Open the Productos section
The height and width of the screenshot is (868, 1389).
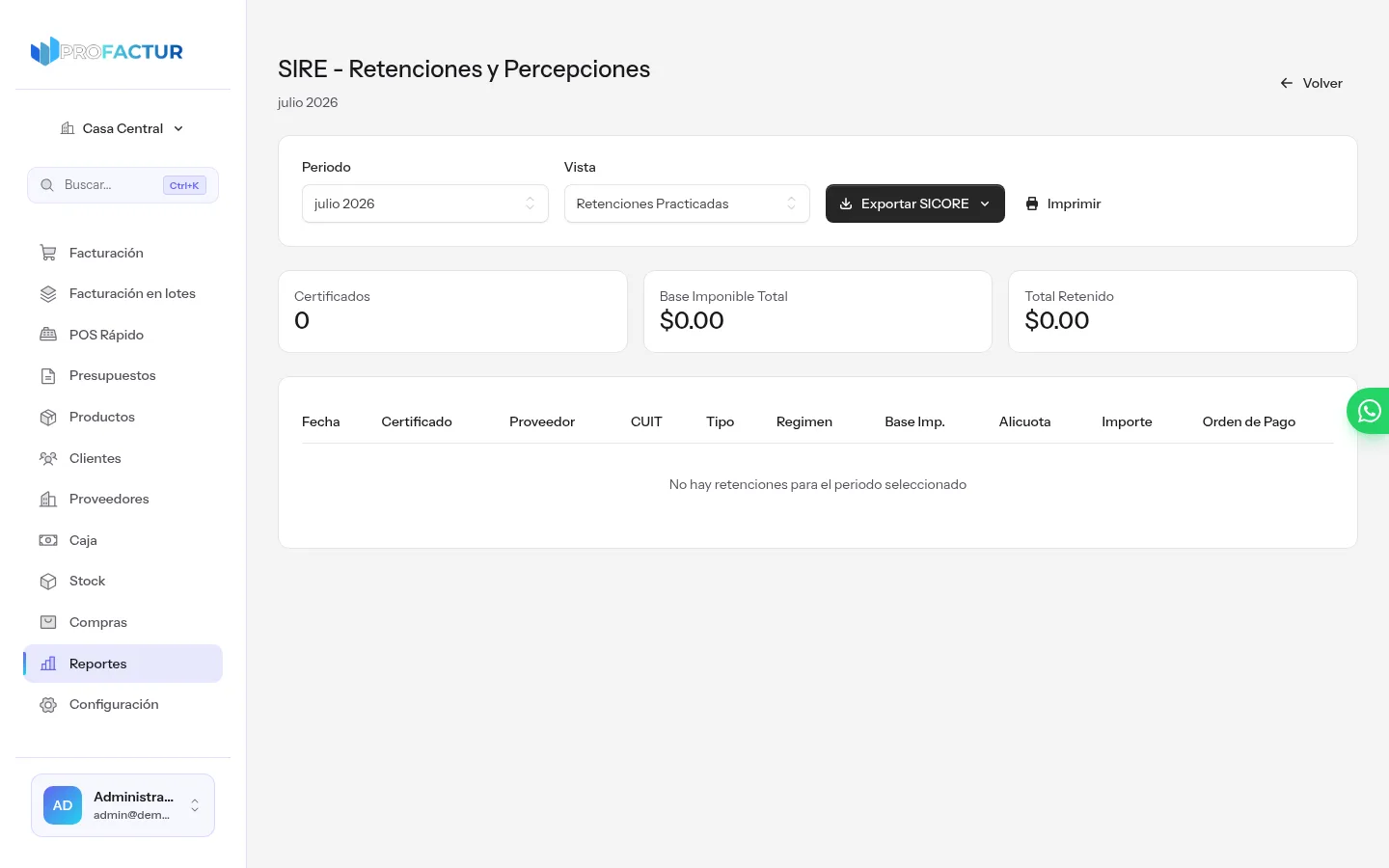point(123,418)
